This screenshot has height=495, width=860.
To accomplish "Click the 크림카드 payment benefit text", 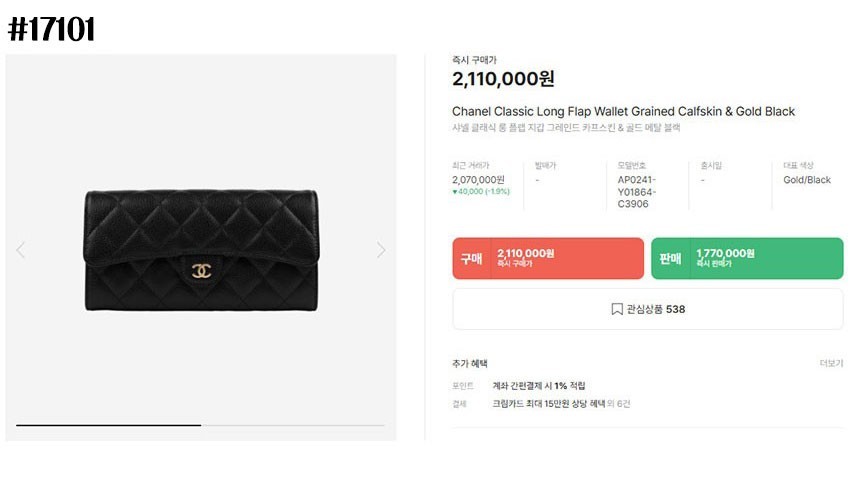I will coord(548,403).
